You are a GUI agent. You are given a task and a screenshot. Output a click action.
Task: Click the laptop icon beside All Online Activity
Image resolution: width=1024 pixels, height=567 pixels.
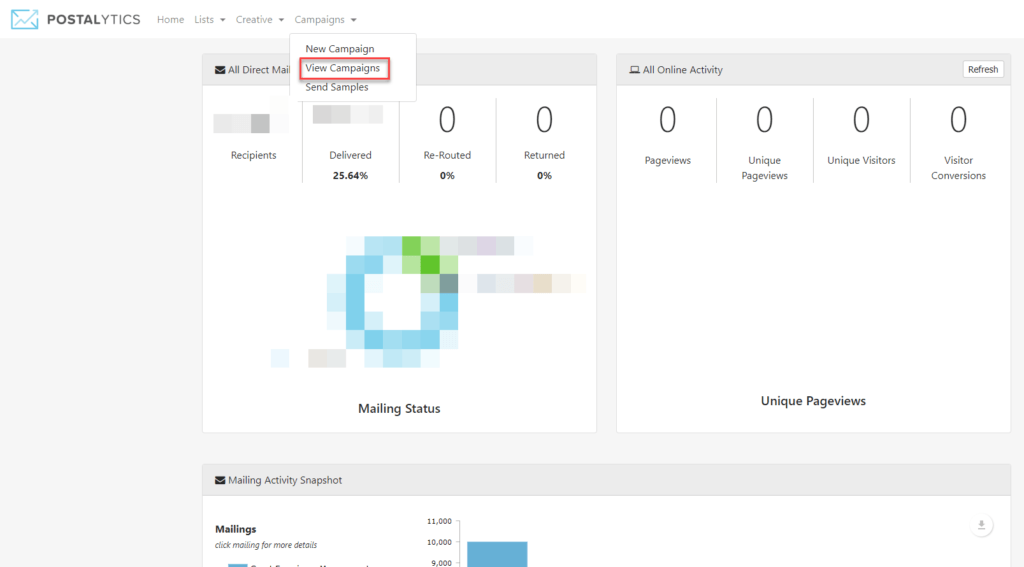(x=634, y=70)
